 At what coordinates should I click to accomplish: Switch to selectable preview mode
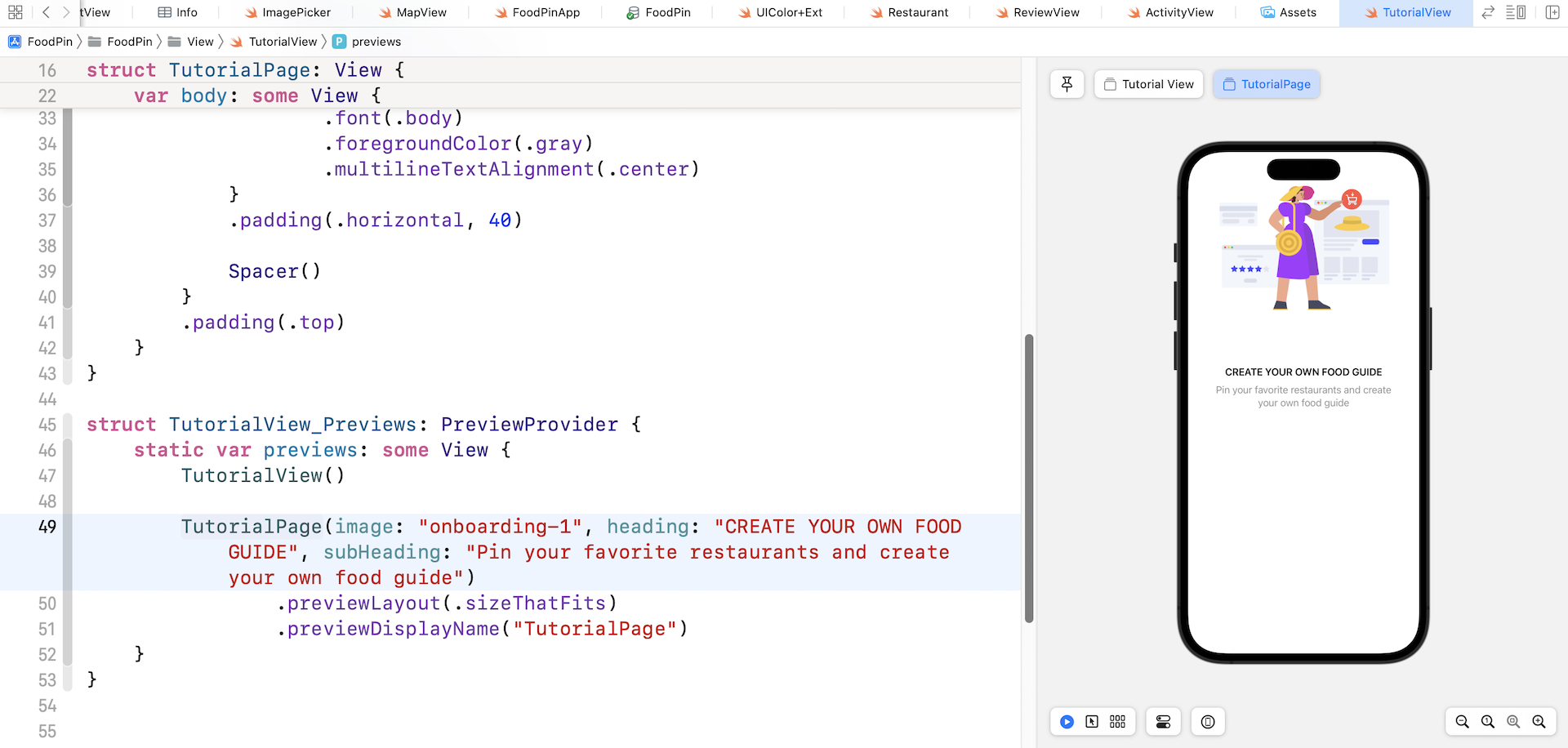(1092, 721)
